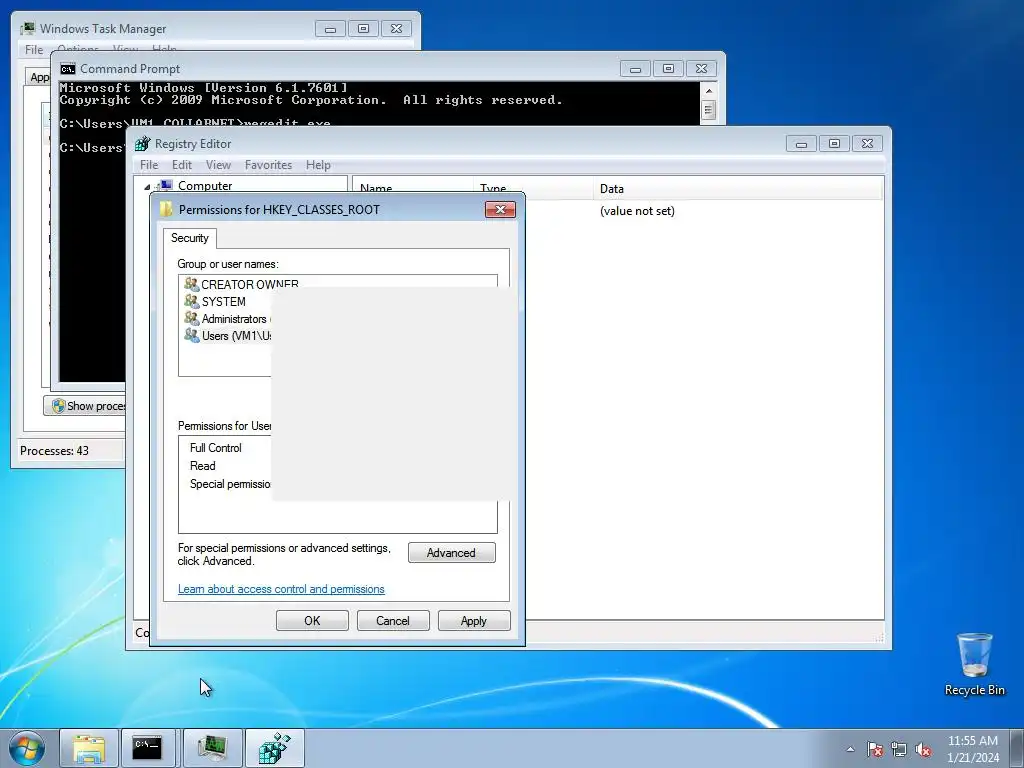This screenshot has width=1024, height=768.
Task: Open the clock showing 11:55 AM
Action: pos(973,749)
